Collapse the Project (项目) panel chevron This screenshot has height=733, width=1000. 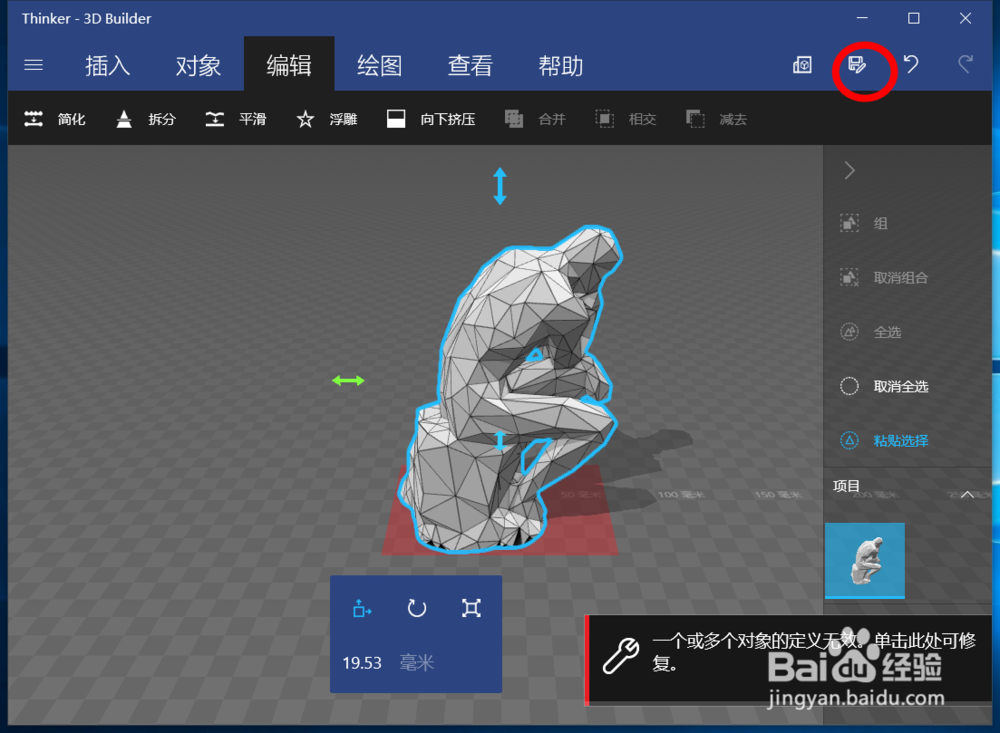click(967, 493)
